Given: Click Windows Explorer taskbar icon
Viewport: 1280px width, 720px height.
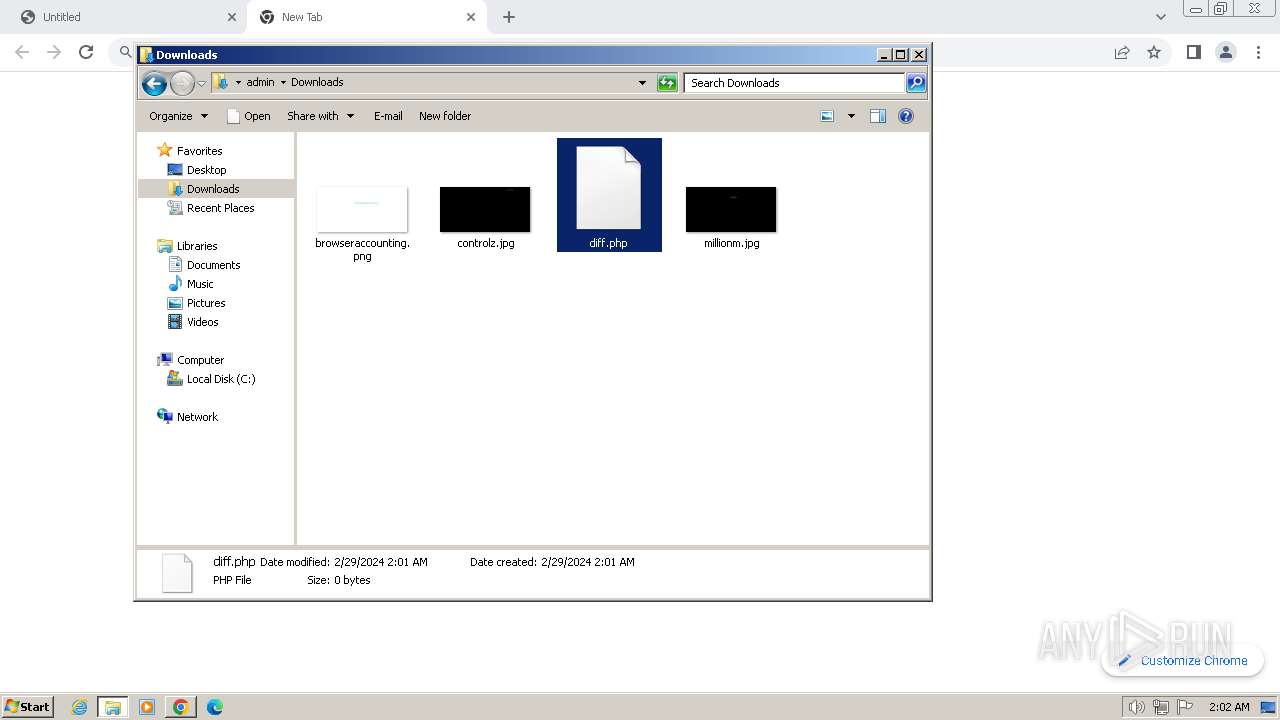Looking at the screenshot, I should click(x=112, y=707).
